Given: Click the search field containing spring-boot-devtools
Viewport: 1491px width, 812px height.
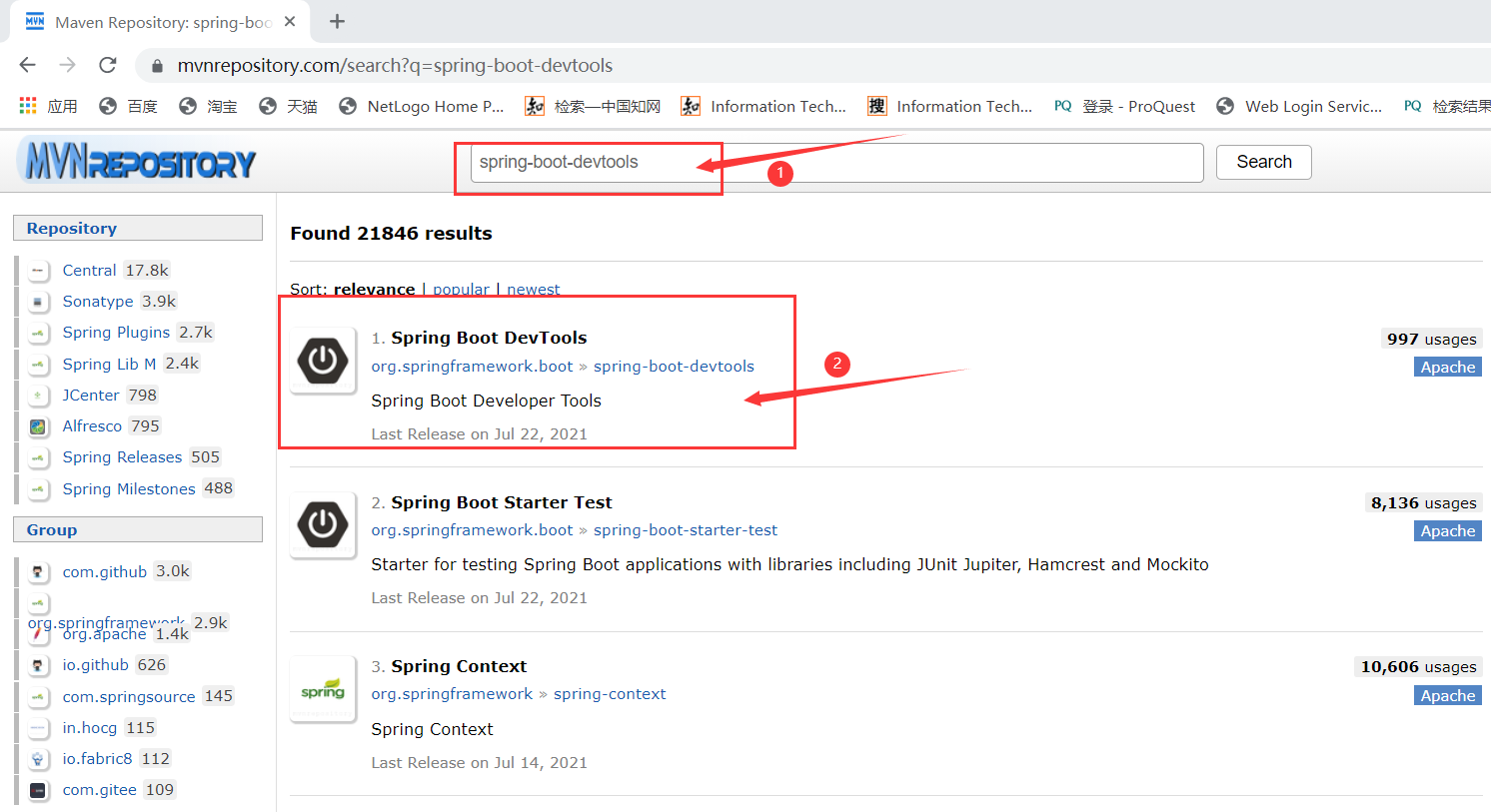Looking at the screenshot, I should coord(829,163).
